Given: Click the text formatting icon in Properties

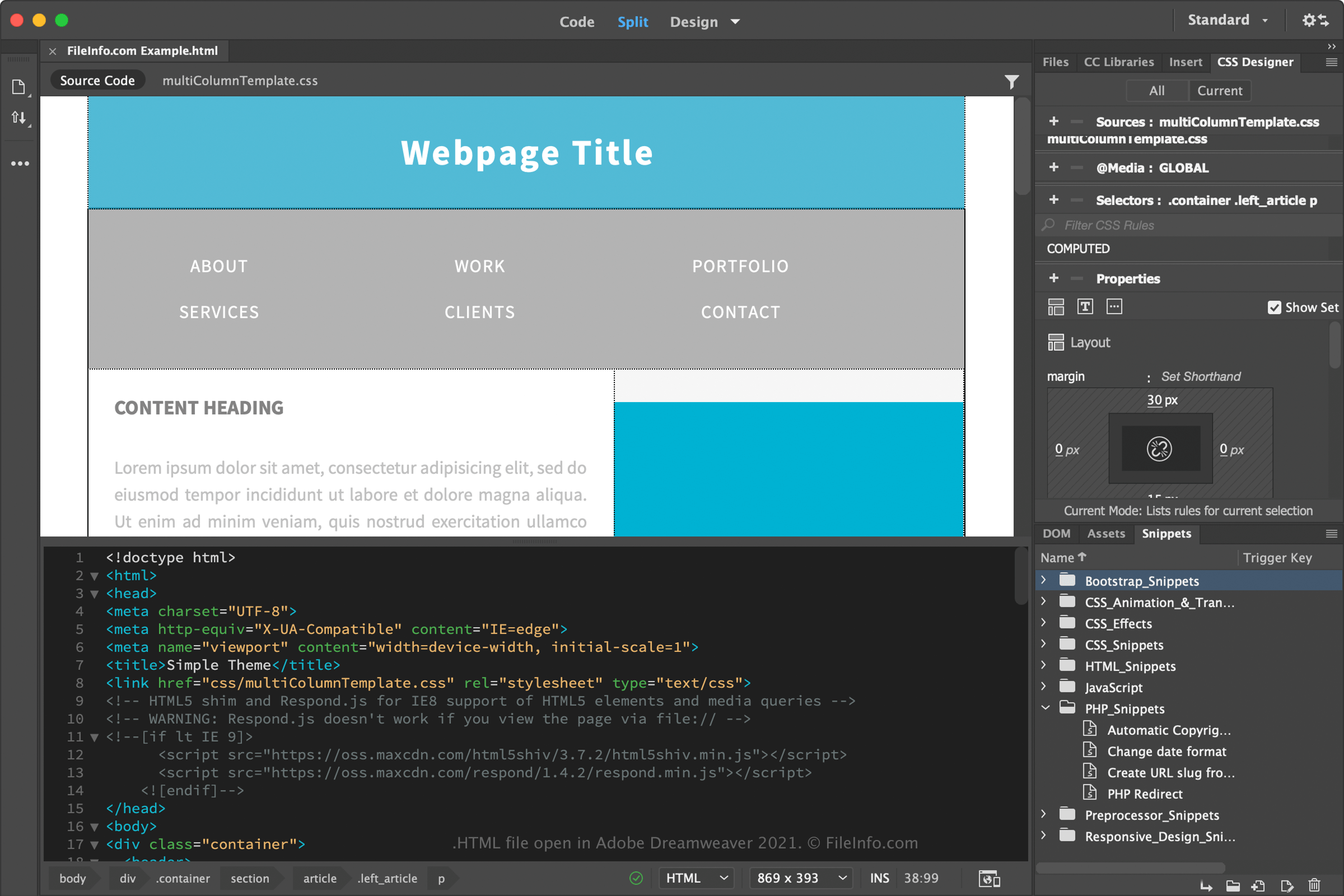Looking at the screenshot, I should point(1086,307).
